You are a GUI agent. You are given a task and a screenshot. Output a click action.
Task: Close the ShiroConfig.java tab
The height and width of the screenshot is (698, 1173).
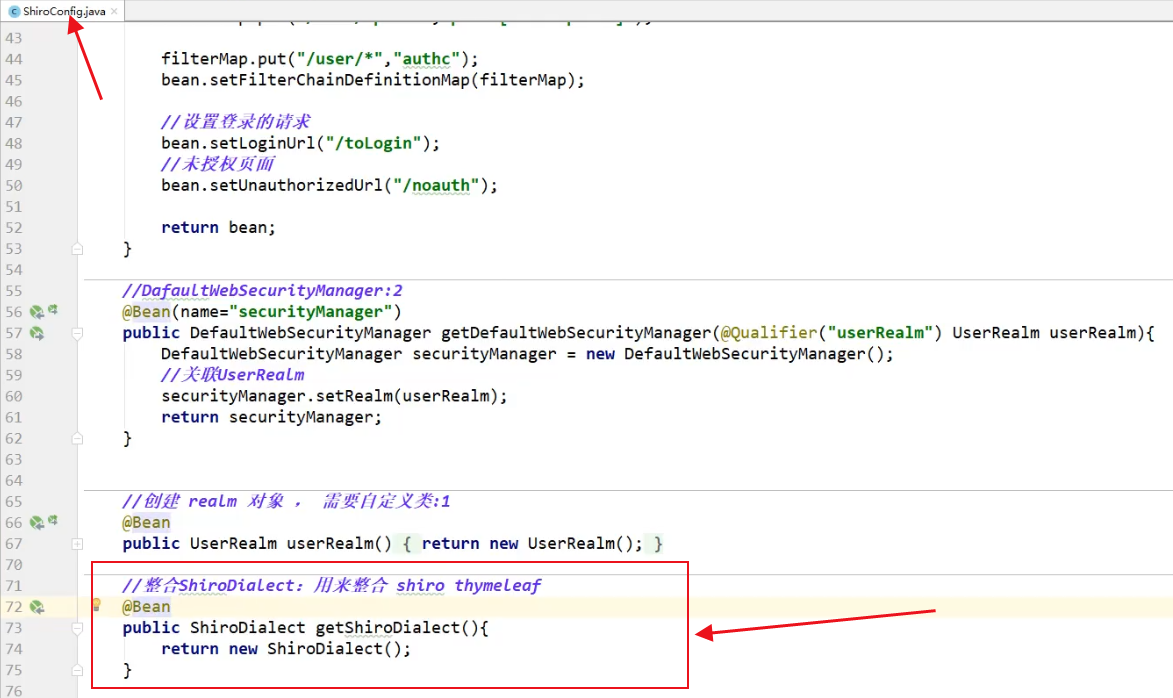point(114,11)
